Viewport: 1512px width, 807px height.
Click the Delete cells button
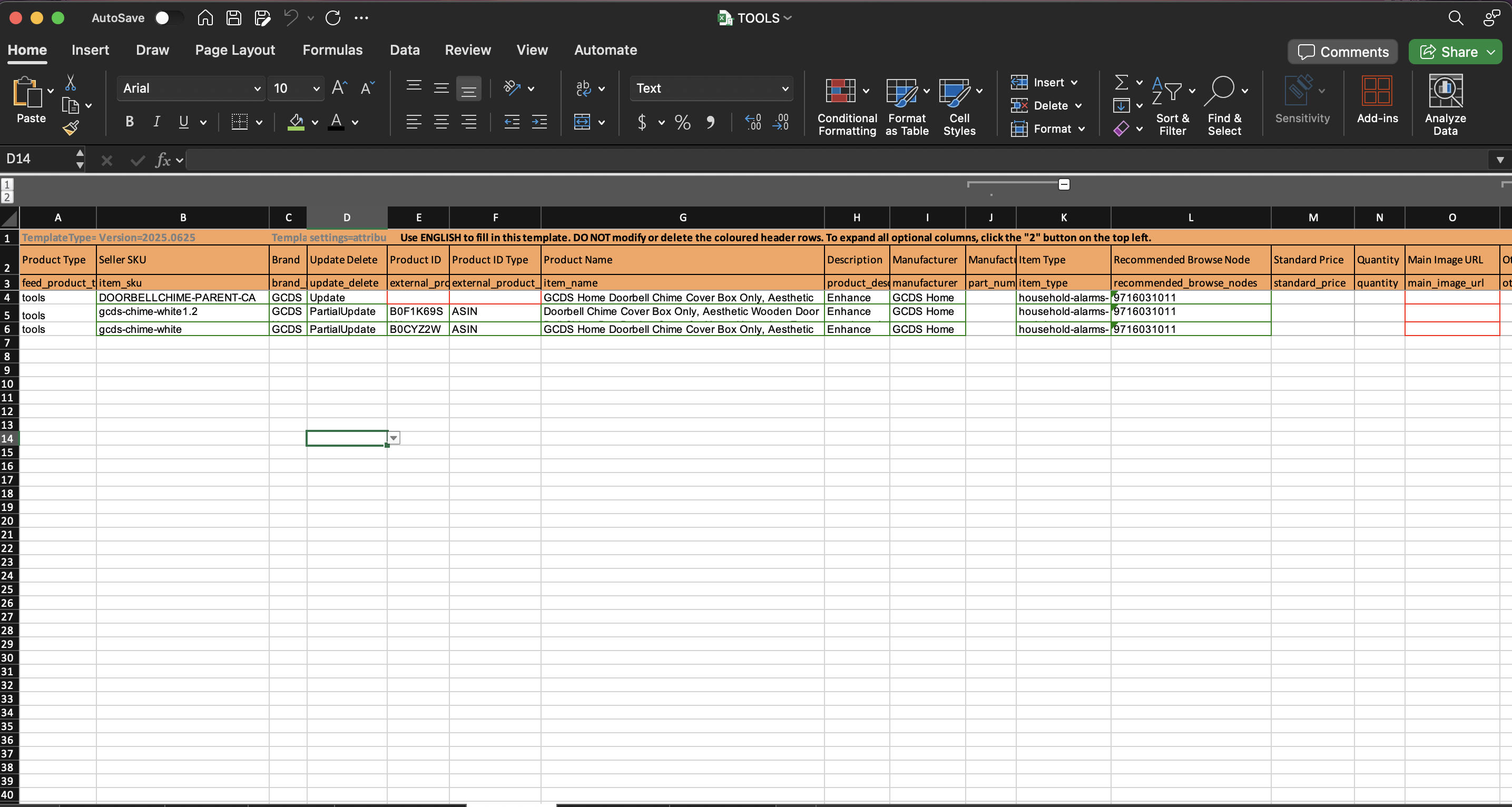coord(1045,106)
